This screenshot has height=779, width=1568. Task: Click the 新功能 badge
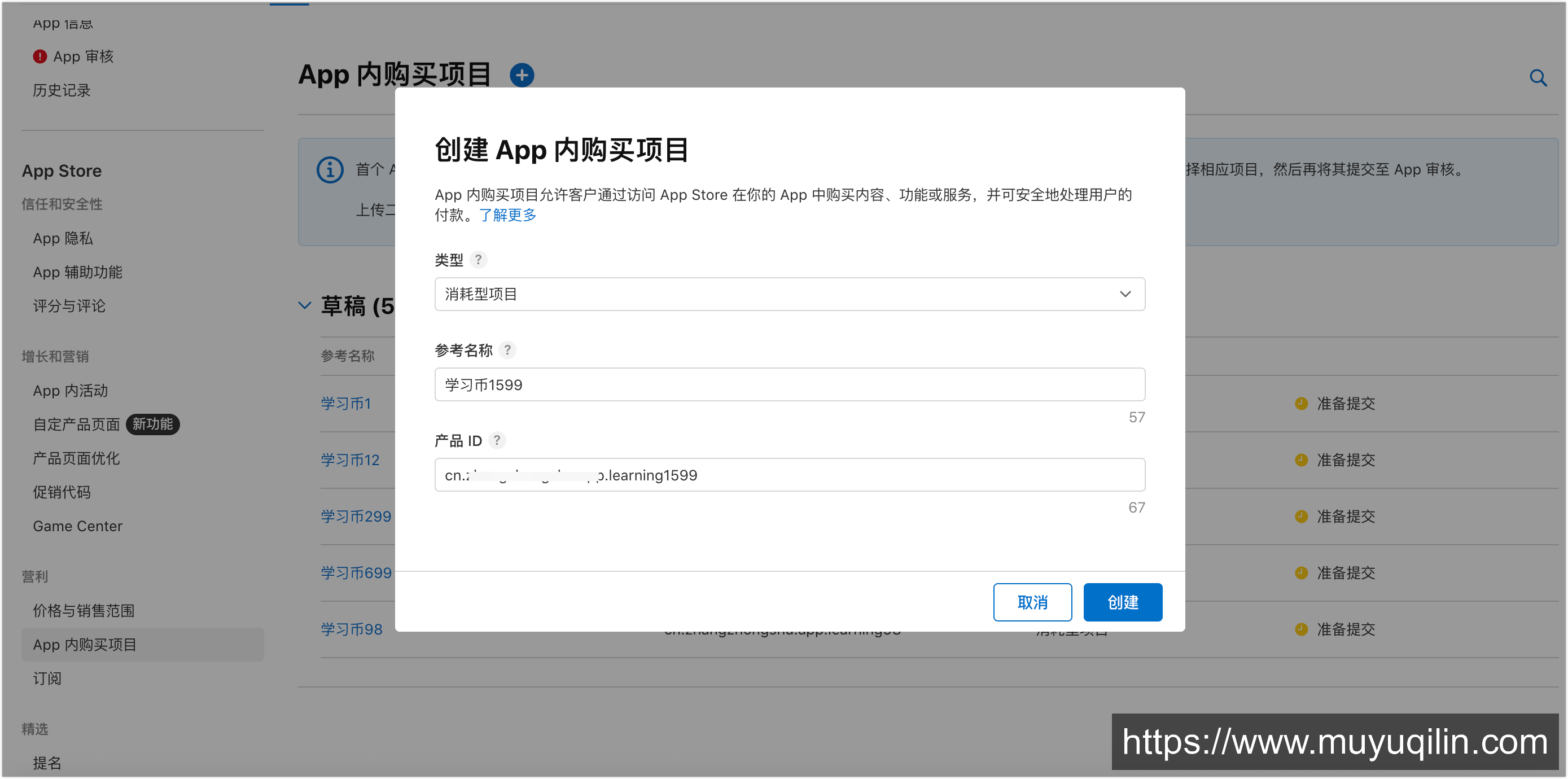point(152,424)
